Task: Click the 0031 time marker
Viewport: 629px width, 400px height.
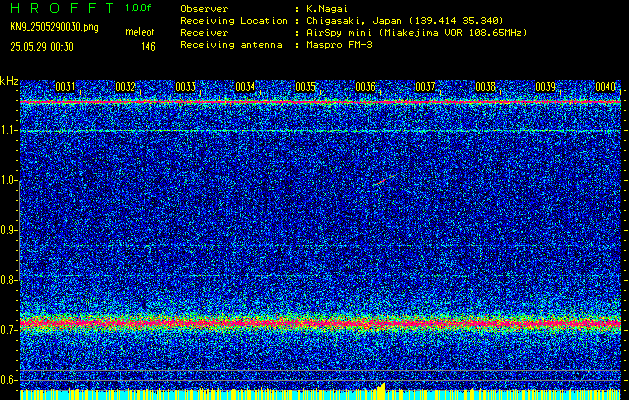Action: 65,87
